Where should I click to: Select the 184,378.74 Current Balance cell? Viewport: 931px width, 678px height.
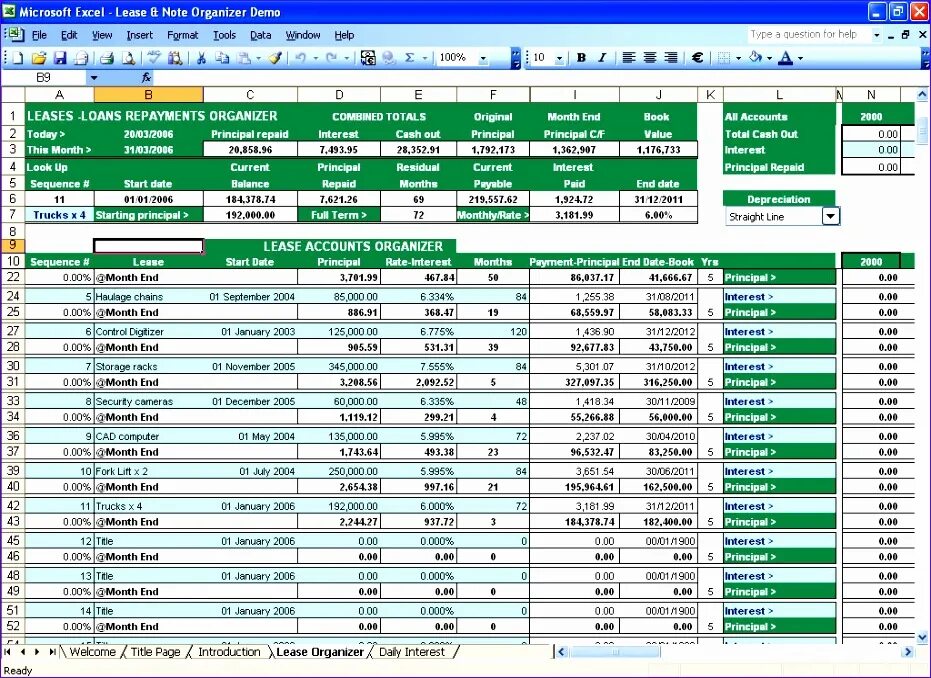tap(250, 199)
